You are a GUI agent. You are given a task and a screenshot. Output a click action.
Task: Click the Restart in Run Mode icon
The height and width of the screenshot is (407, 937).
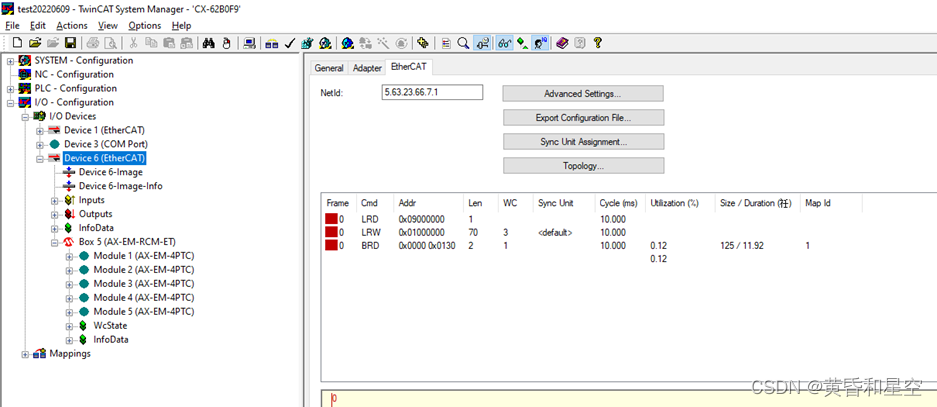click(324, 43)
